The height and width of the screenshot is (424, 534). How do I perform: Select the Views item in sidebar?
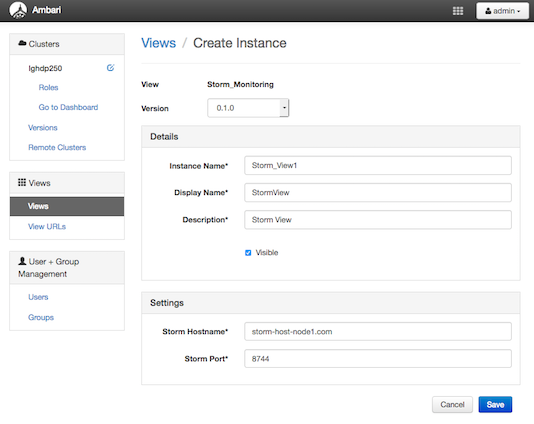[67, 206]
